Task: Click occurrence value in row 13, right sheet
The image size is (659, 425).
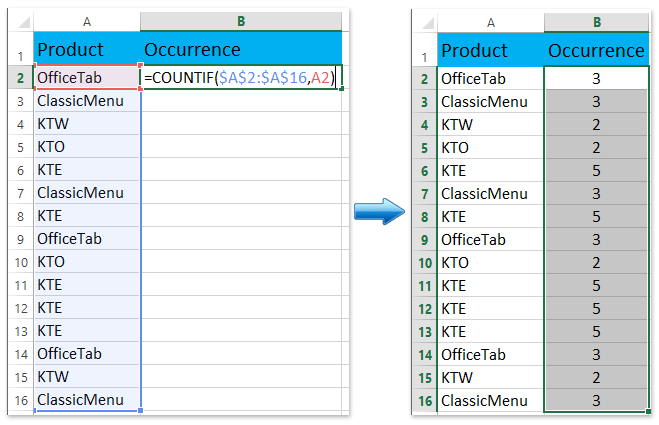Action: point(597,331)
